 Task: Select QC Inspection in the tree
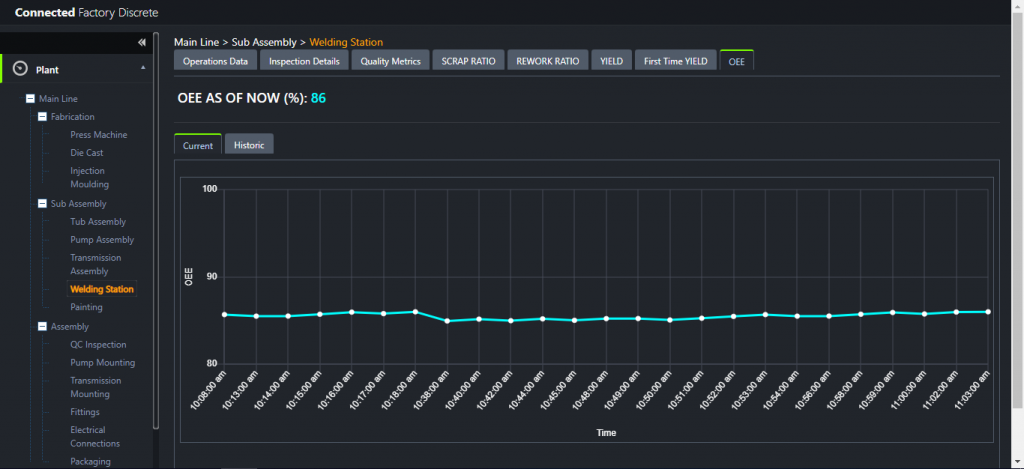point(98,345)
